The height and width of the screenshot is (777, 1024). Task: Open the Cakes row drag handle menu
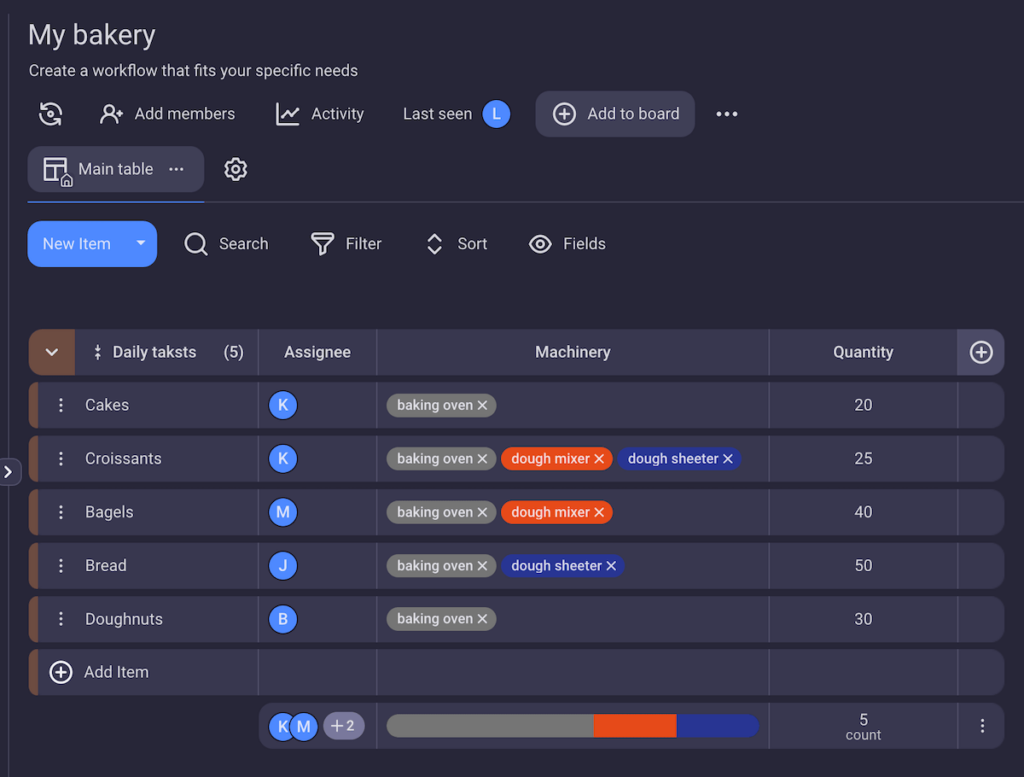pyautogui.click(x=61, y=405)
